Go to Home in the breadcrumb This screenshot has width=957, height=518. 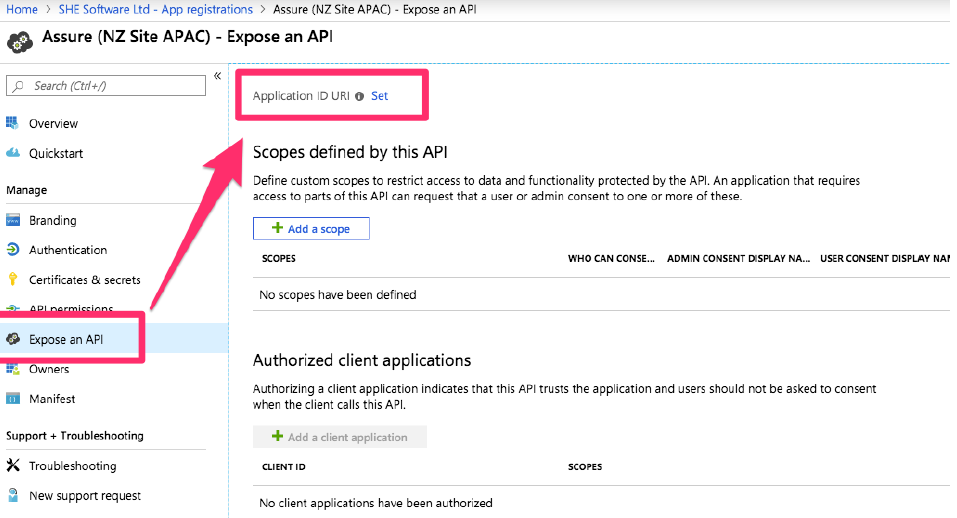point(22,9)
